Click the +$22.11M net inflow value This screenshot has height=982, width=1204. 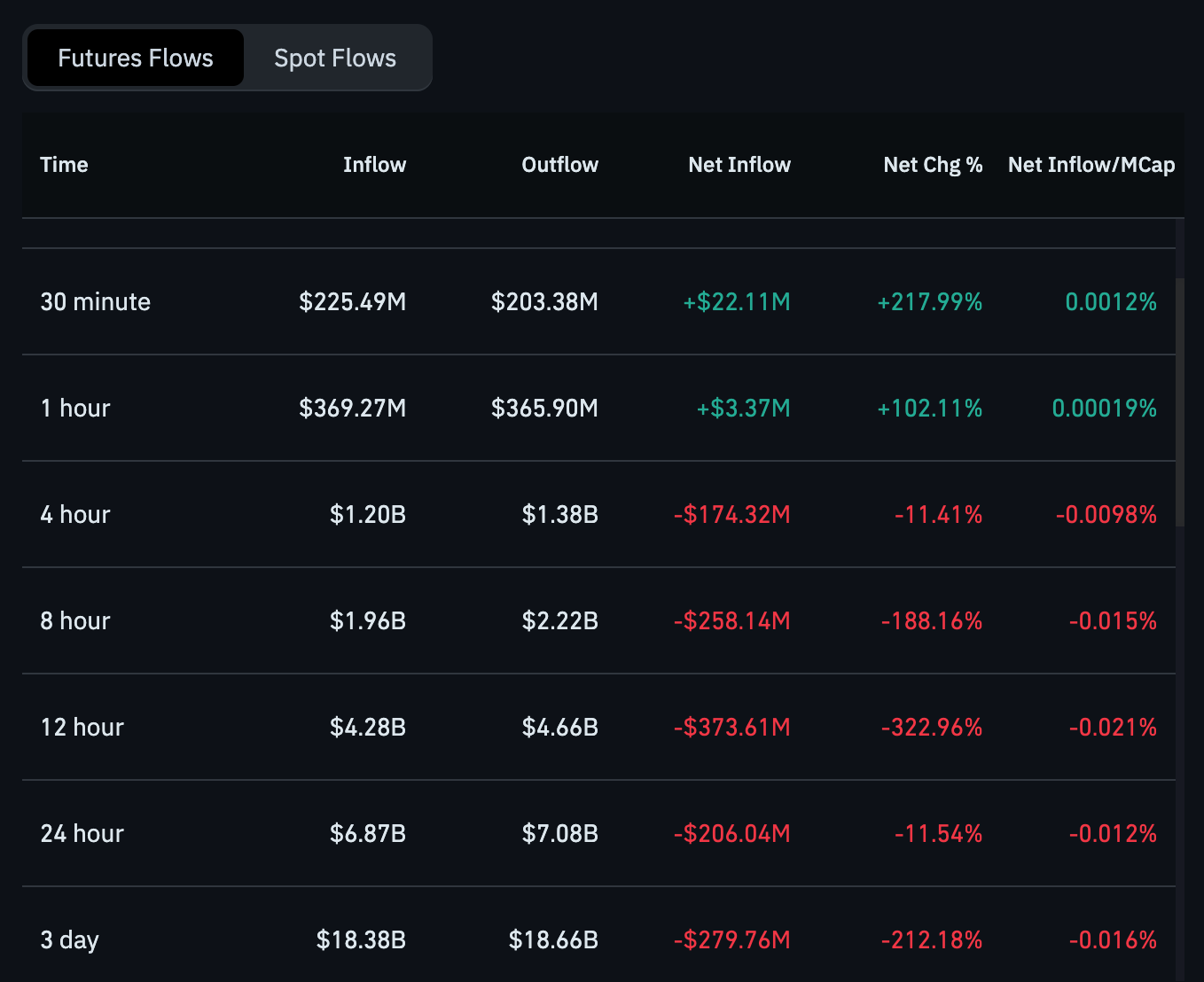point(736,301)
